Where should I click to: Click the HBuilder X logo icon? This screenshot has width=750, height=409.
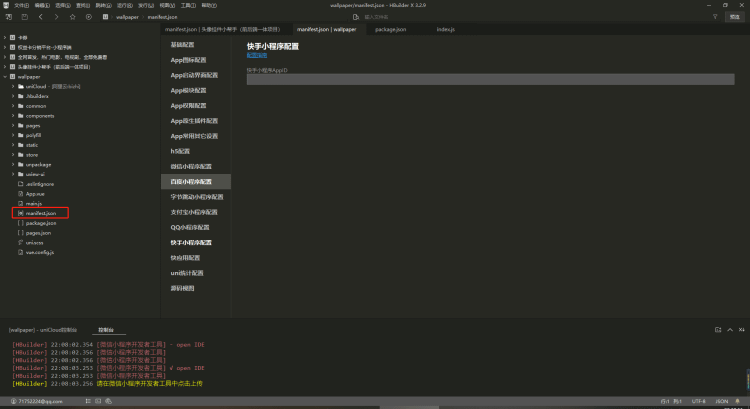[6, 5]
